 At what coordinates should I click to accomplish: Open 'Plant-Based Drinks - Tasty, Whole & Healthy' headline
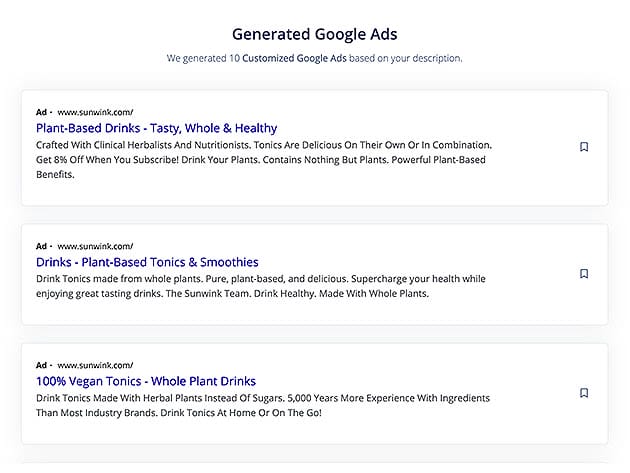[156, 128]
